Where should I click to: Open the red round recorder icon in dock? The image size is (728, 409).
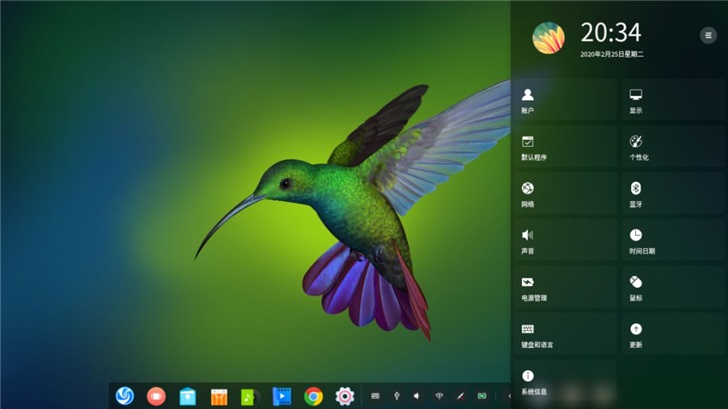156,396
